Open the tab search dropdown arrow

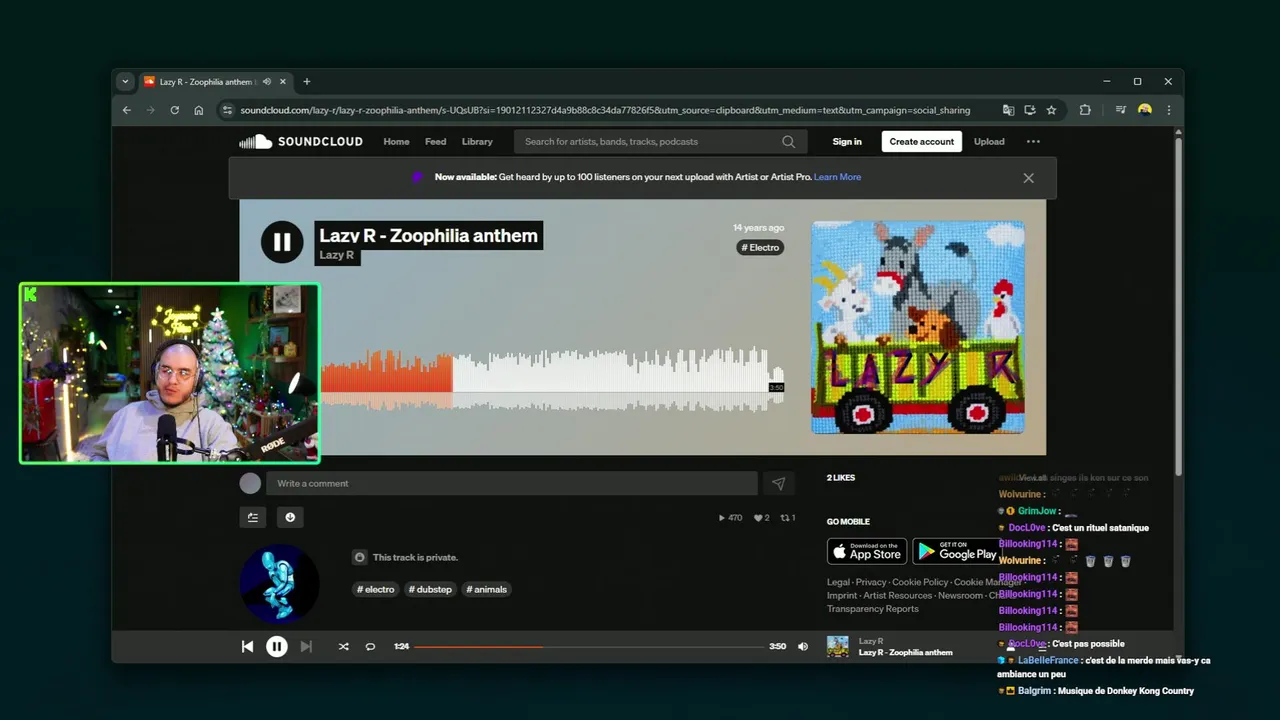click(x=125, y=82)
